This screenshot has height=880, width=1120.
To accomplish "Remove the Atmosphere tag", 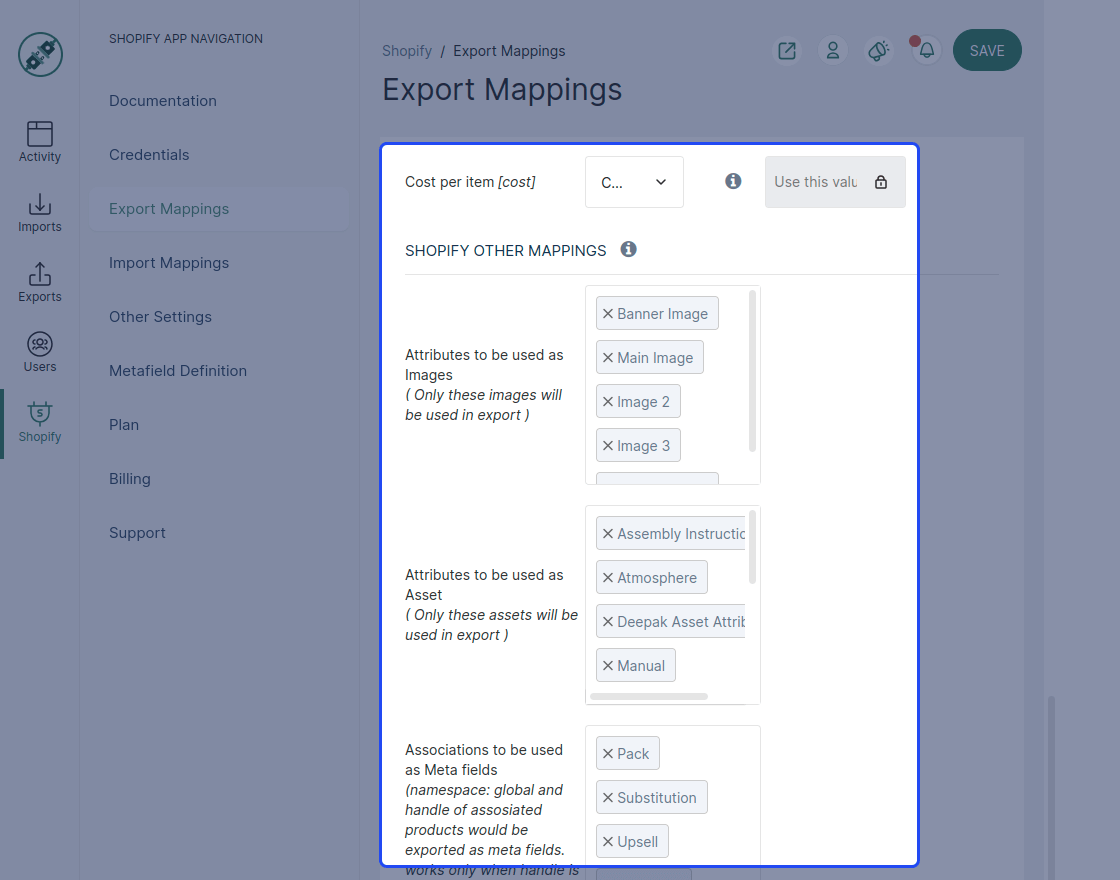I will pyautogui.click(x=608, y=578).
